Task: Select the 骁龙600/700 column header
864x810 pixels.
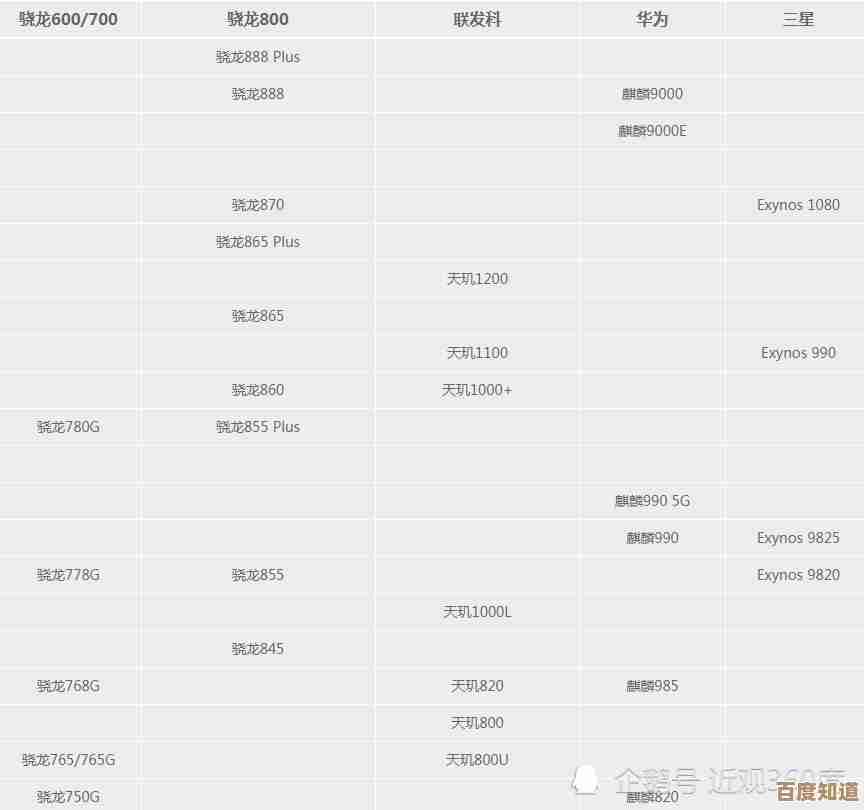Action: 68,18
